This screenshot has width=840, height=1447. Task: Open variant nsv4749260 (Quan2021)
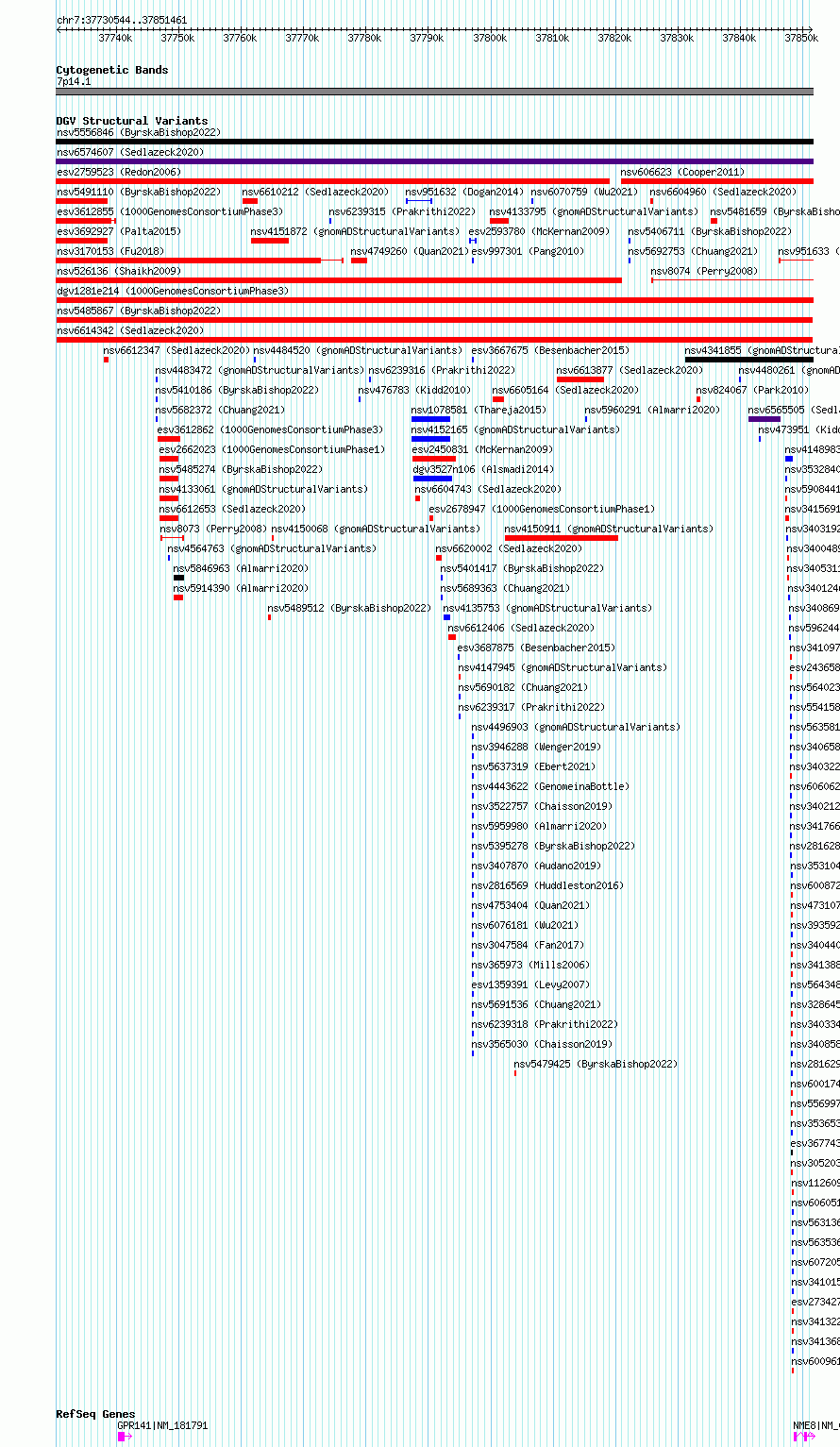(410, 251)
